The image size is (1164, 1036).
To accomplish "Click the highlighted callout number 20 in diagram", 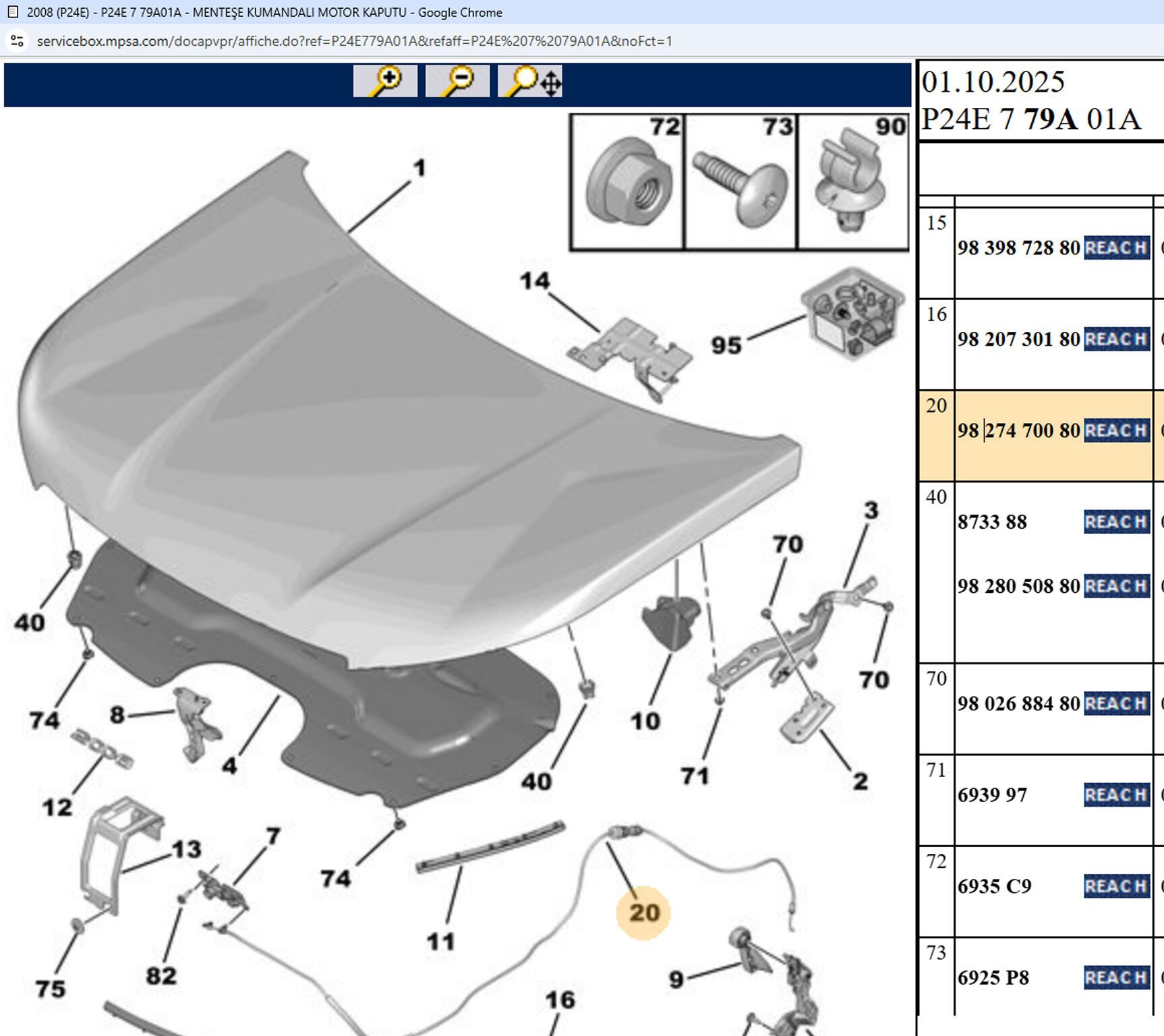I will [643, 913].
